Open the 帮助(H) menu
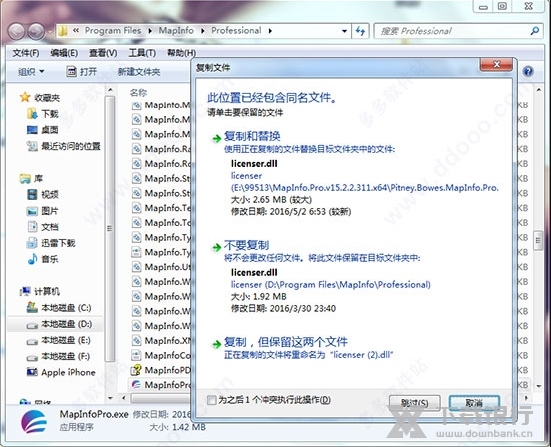The width and height of the screenshot is (551, 447). pyautogui.click(x=181, y=53)
